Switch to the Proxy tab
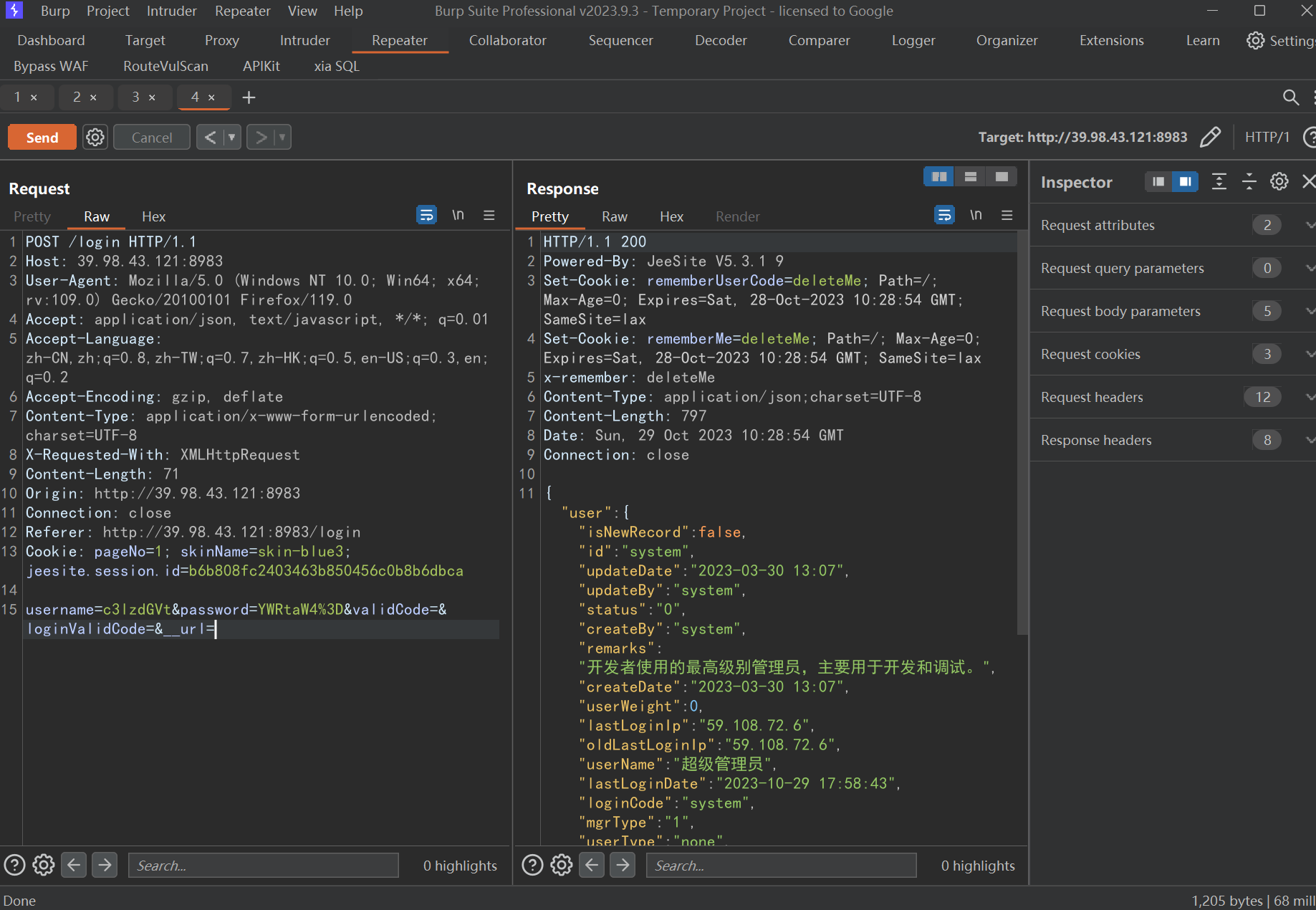 coord(222,40)
